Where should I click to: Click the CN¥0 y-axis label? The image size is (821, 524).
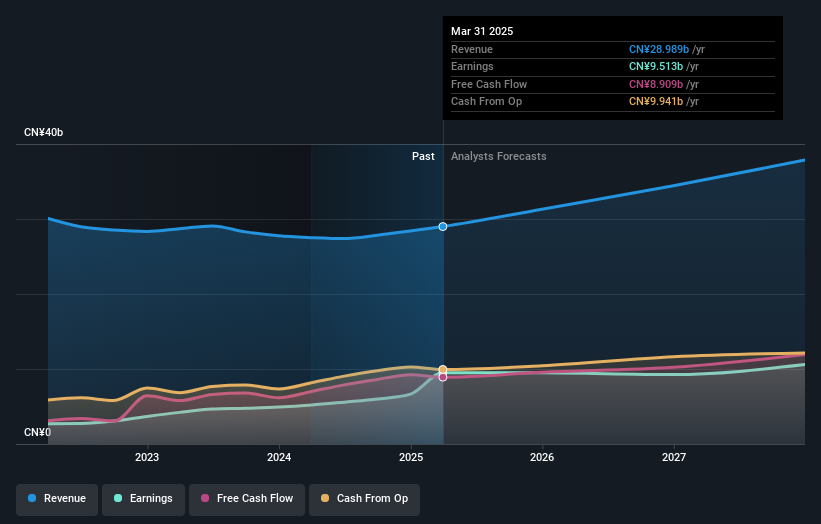pos(38,432)
